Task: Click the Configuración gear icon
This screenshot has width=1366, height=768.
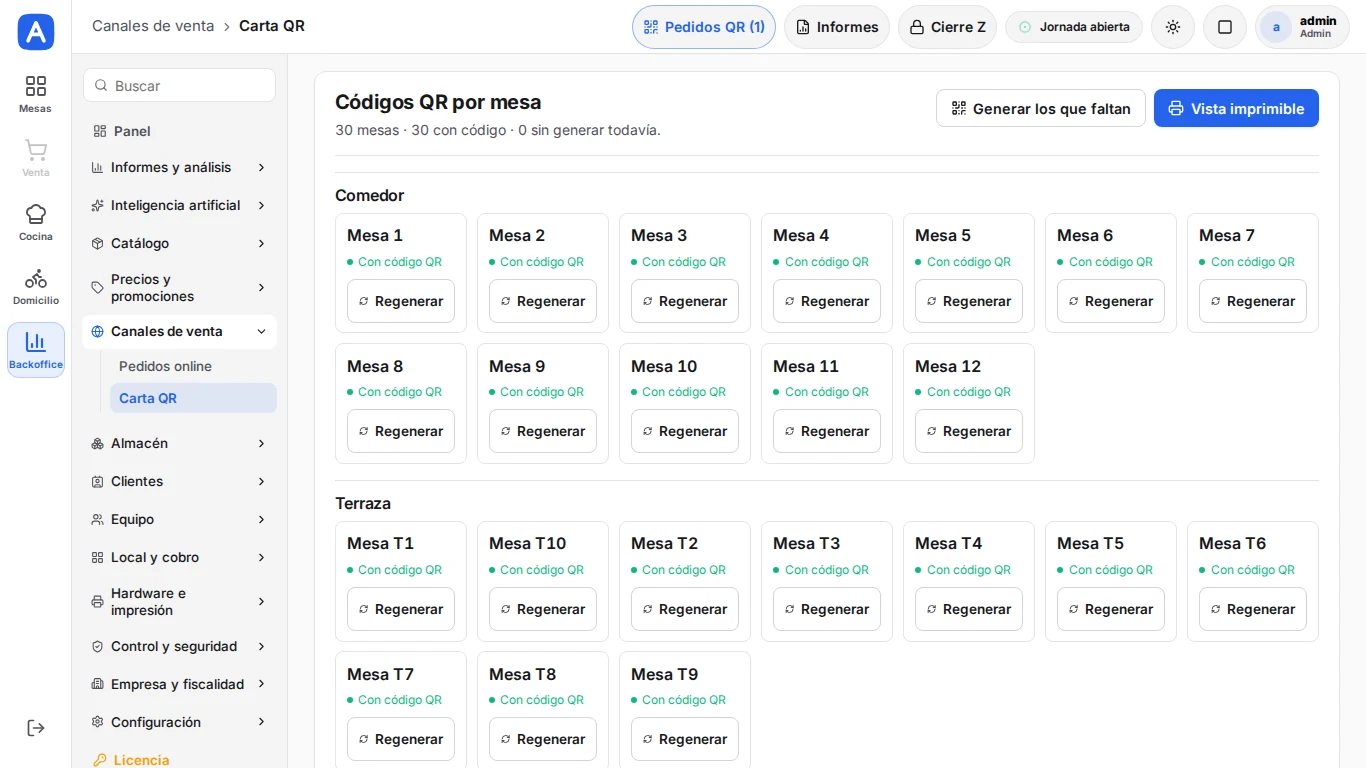Action: (97, 722)
